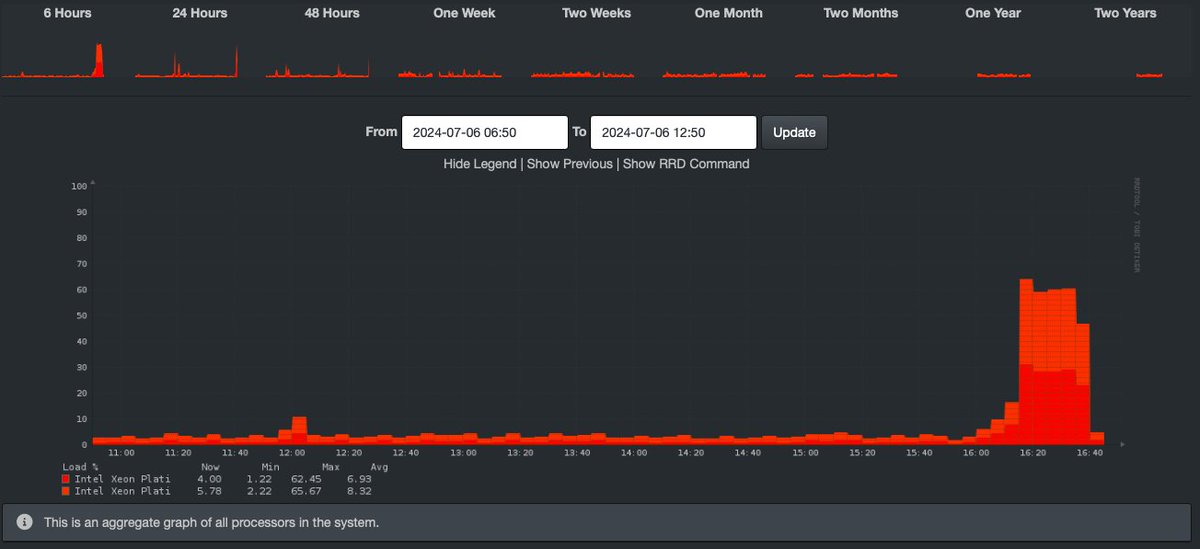Focus the From date field
This screenshot has width=1200, height=549.
[x=485, y=132]
